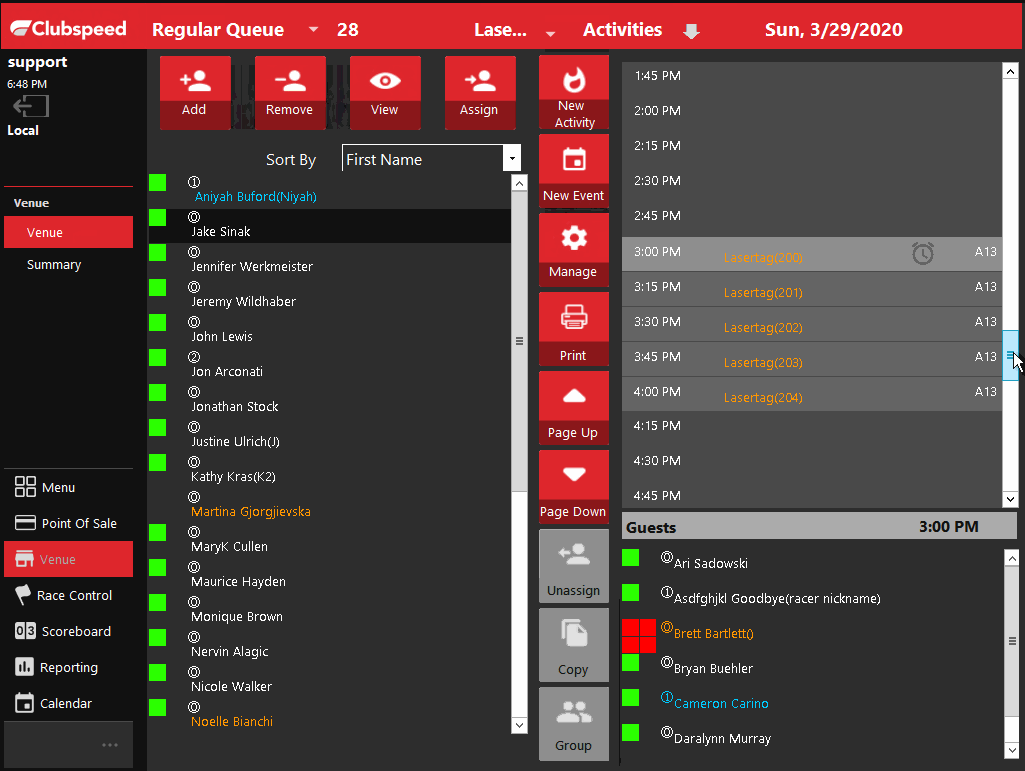
Task: Click the Clubspeed logo
Action: click(69, 29)
